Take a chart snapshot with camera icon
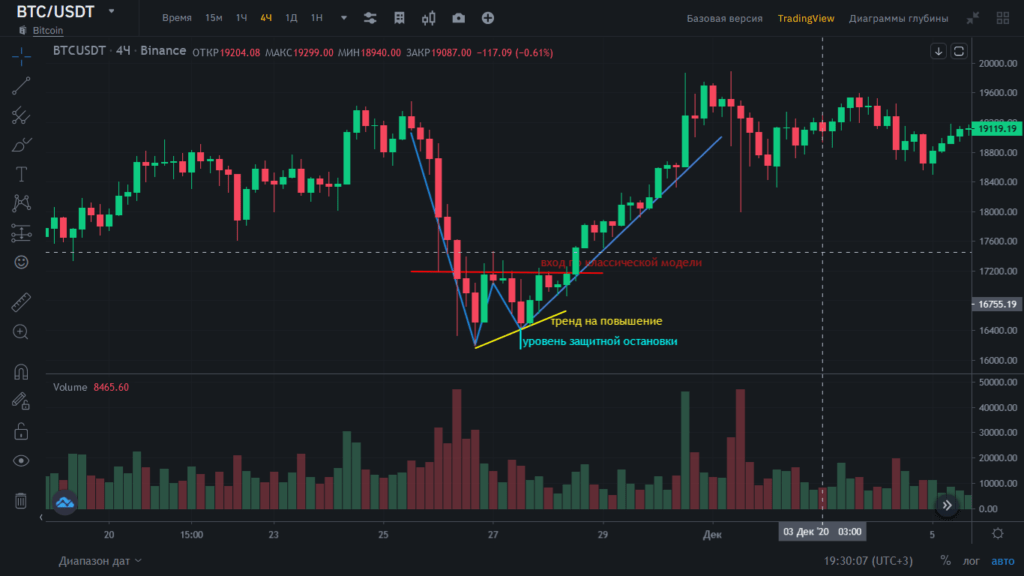1024x576 pixels. coord(458,18)
